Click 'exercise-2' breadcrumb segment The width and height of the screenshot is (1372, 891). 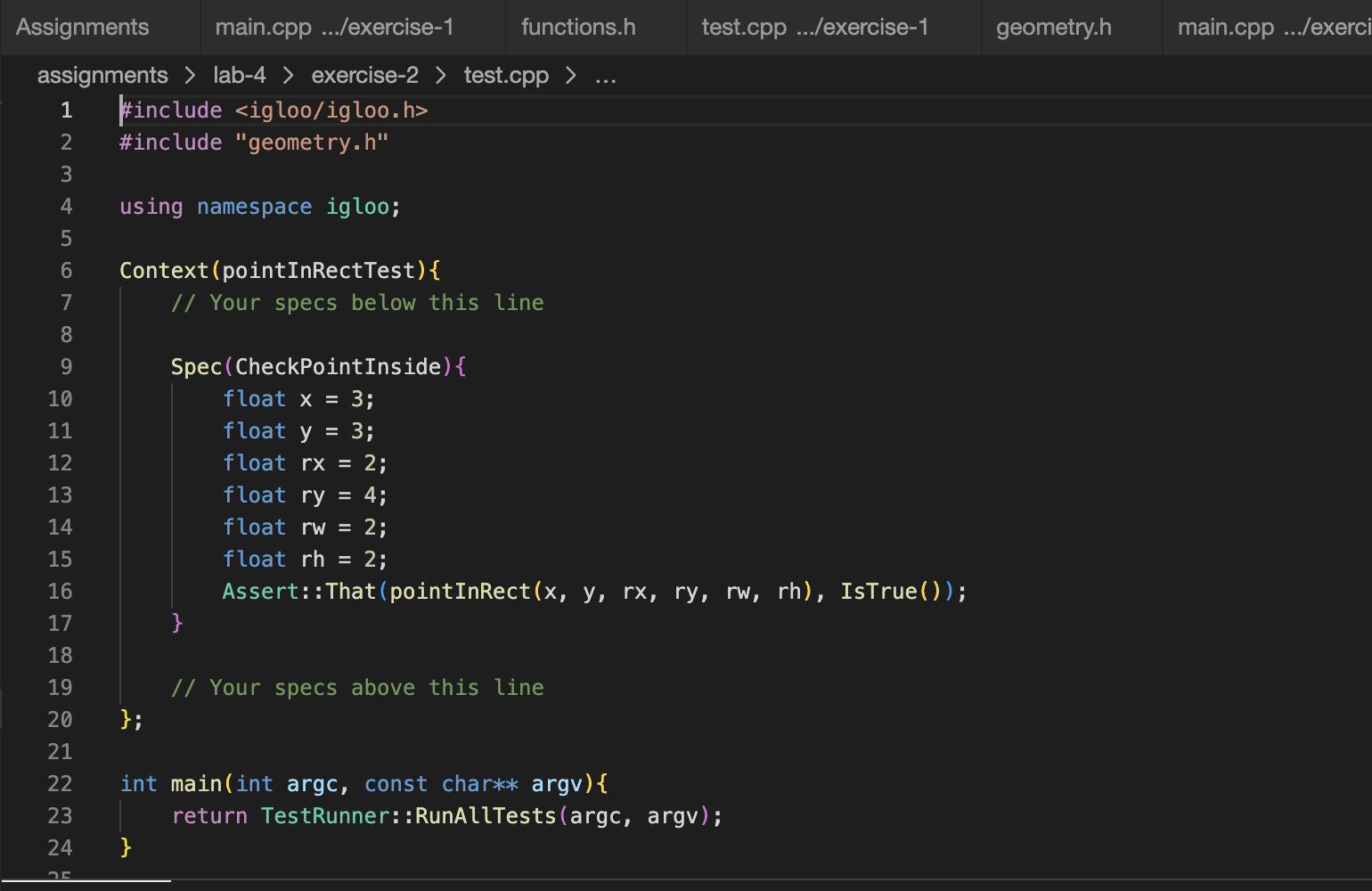364,76
